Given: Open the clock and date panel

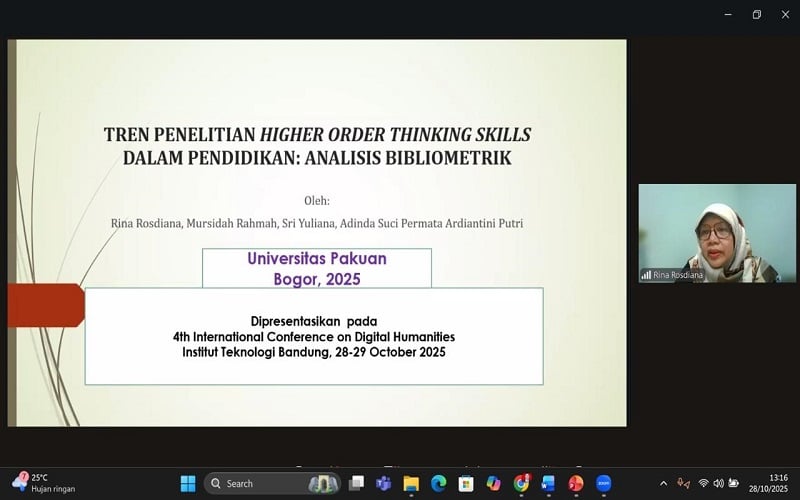Looking at the screenshot, I should [x=770, y=484].
